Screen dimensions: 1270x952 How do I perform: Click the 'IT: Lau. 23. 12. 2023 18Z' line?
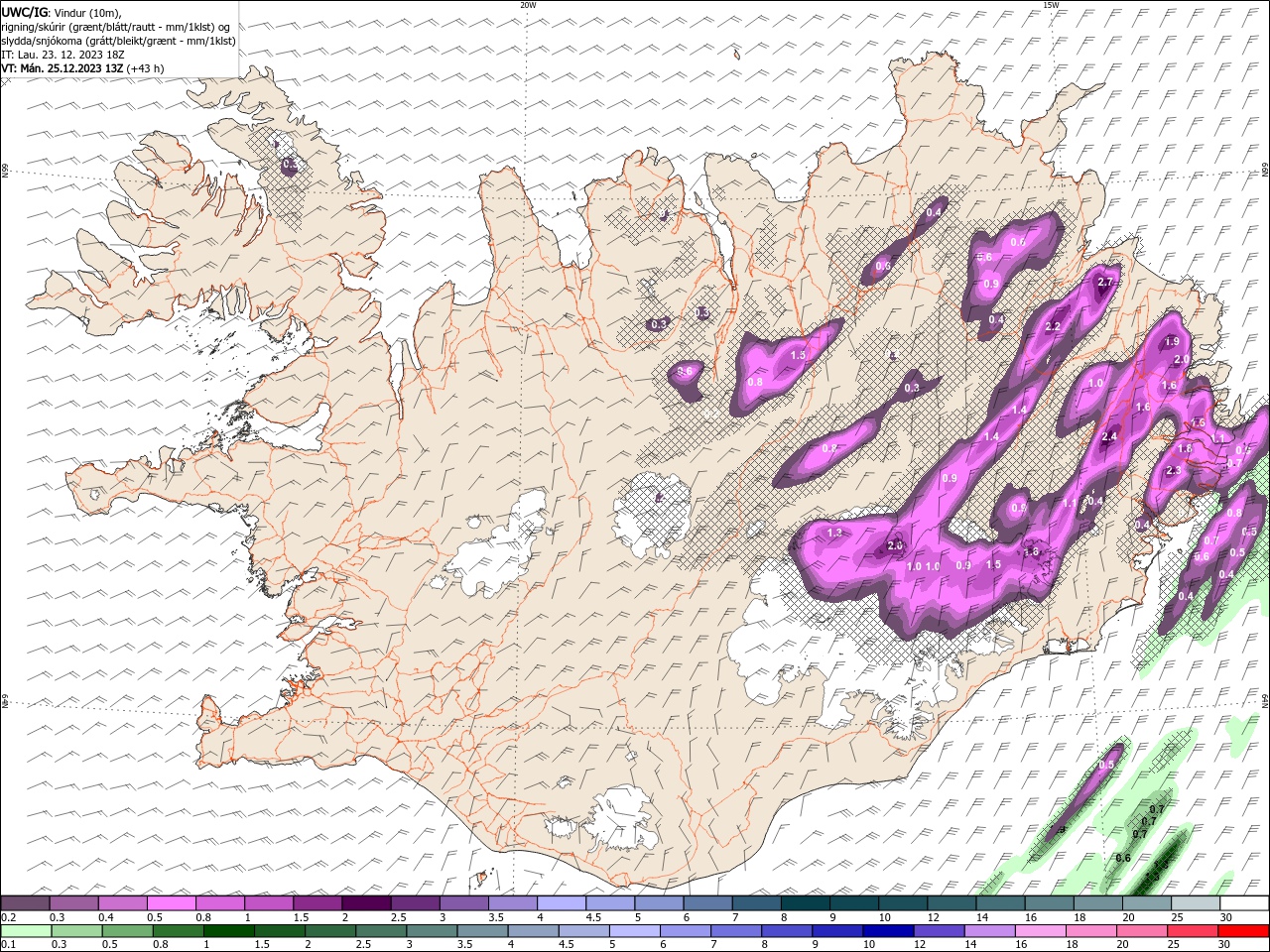point(62,55)
